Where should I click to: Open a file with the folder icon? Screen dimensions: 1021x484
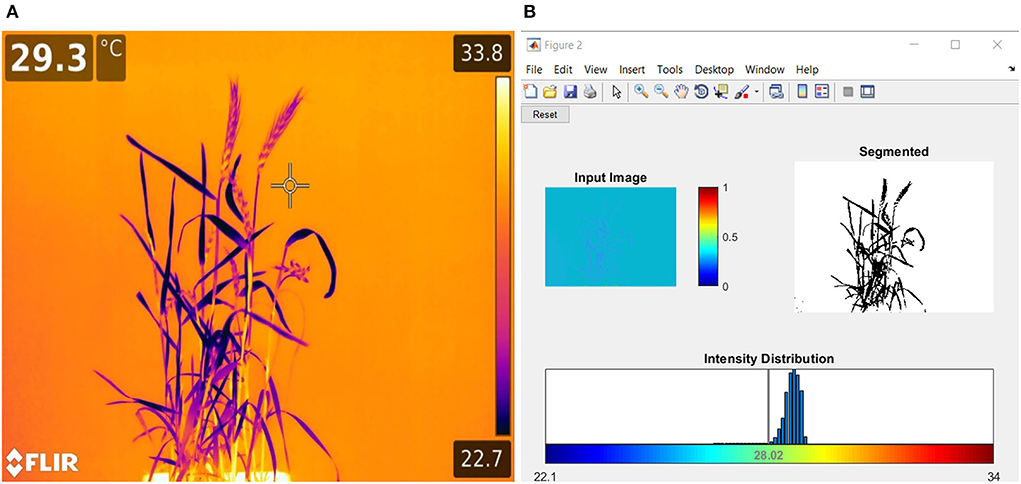pos(550,92)
